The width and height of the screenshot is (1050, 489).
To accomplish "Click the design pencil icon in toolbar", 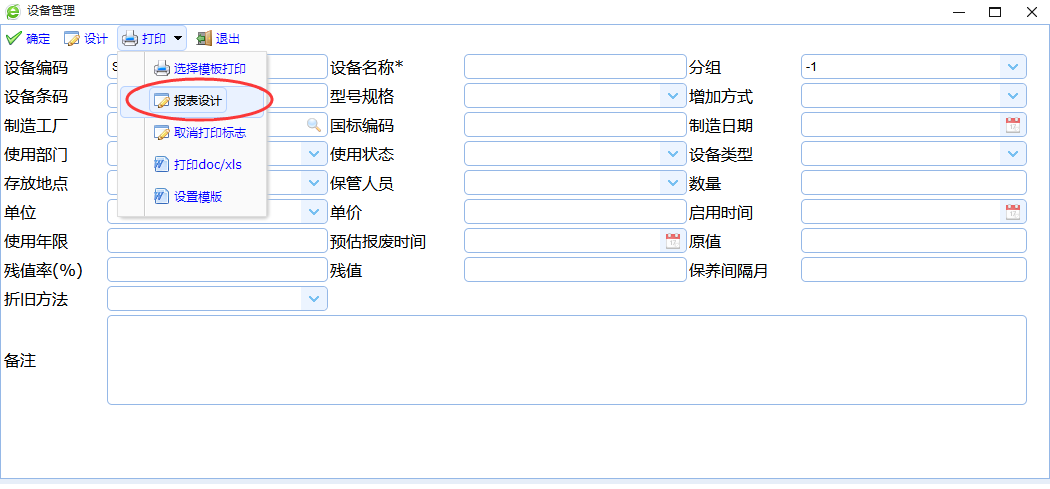I will click(x=72, y=39).
